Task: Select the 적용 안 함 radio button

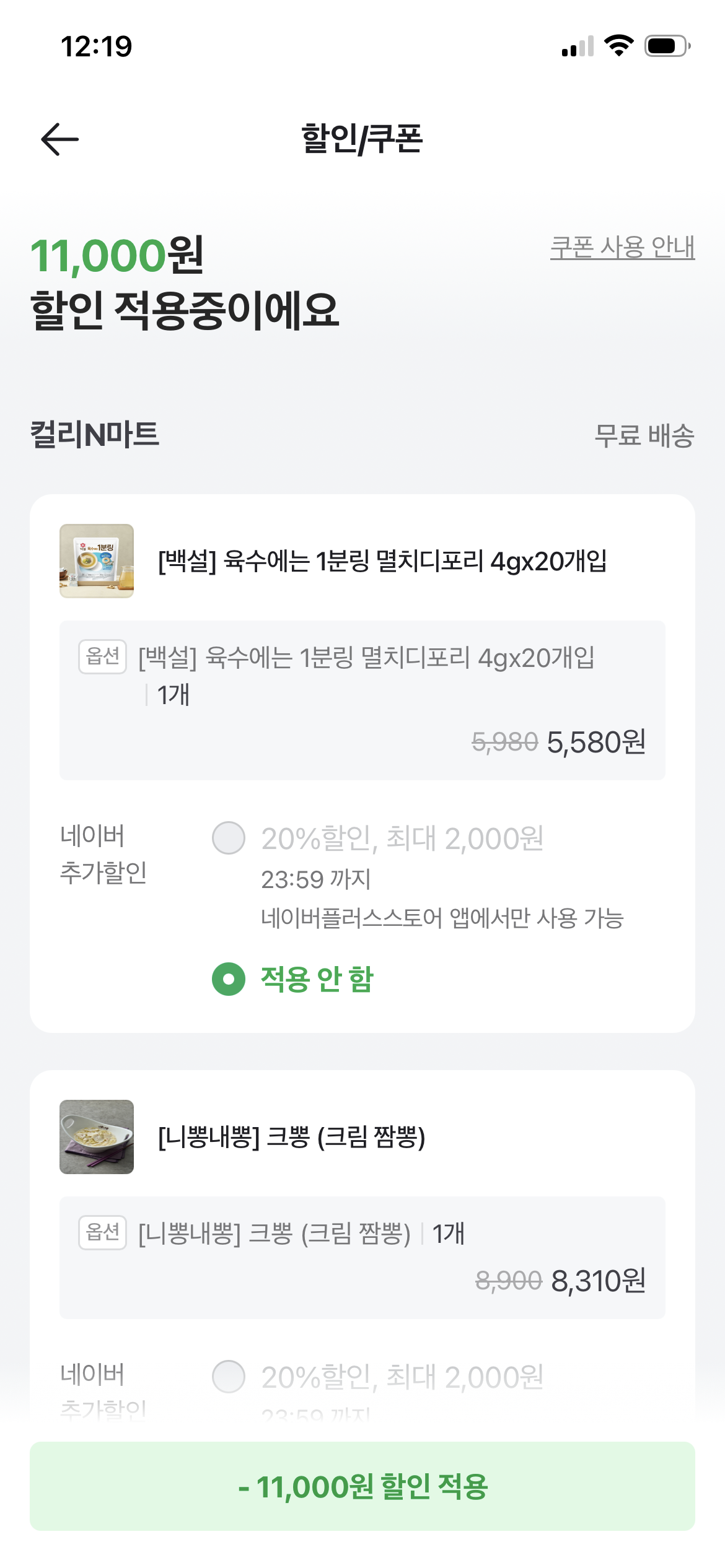Action: click(229, 979)
